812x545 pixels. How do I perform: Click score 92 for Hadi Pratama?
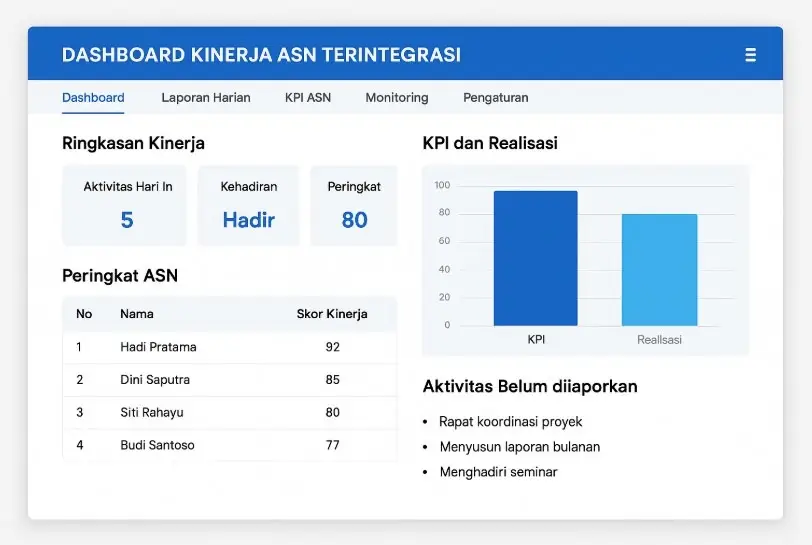point(332,347)
